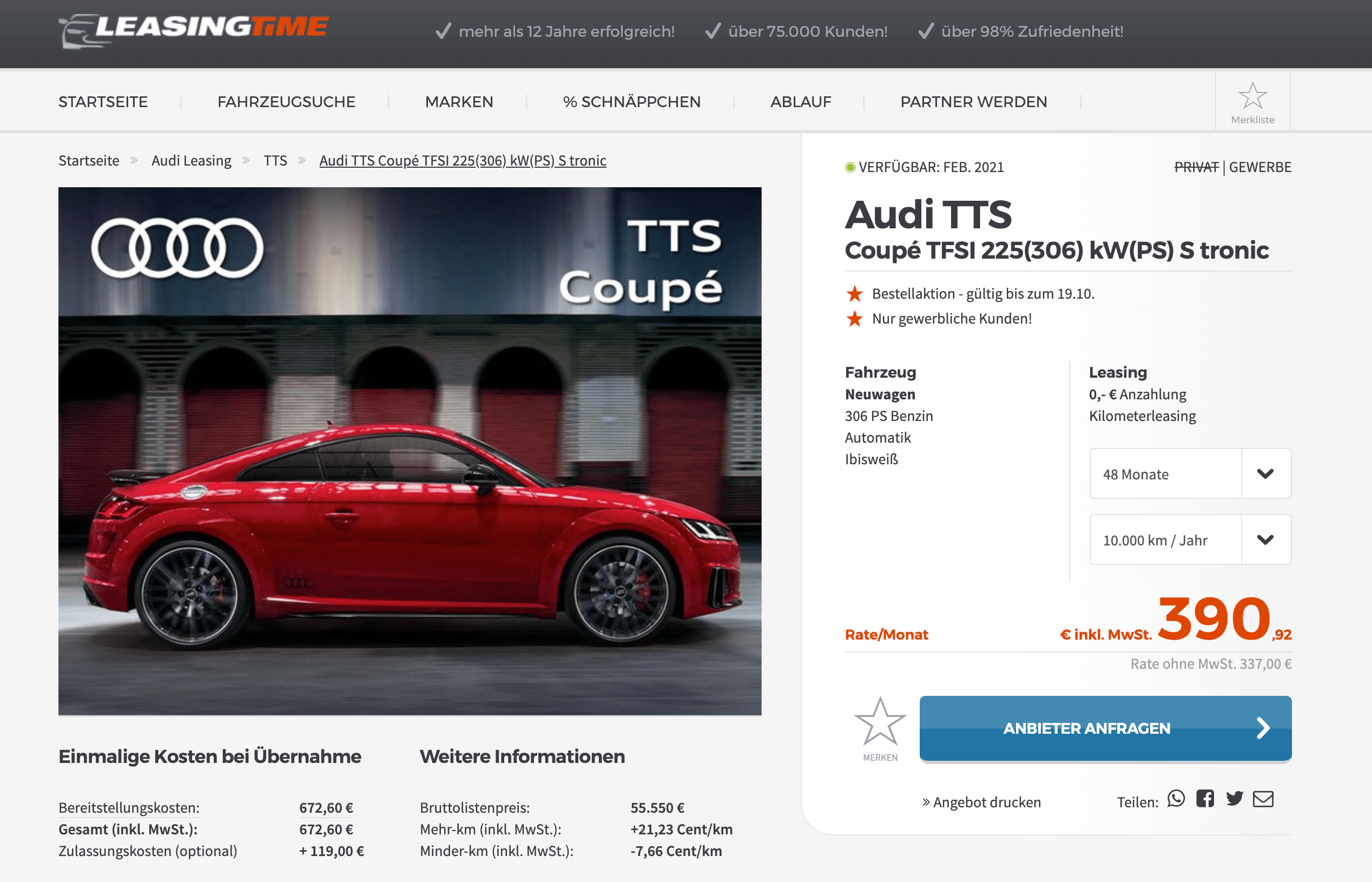Click Audi TTS Coupé TFSI breadcrumb link
This screenshot has height=882, width=1372.
tap(463, 161)
